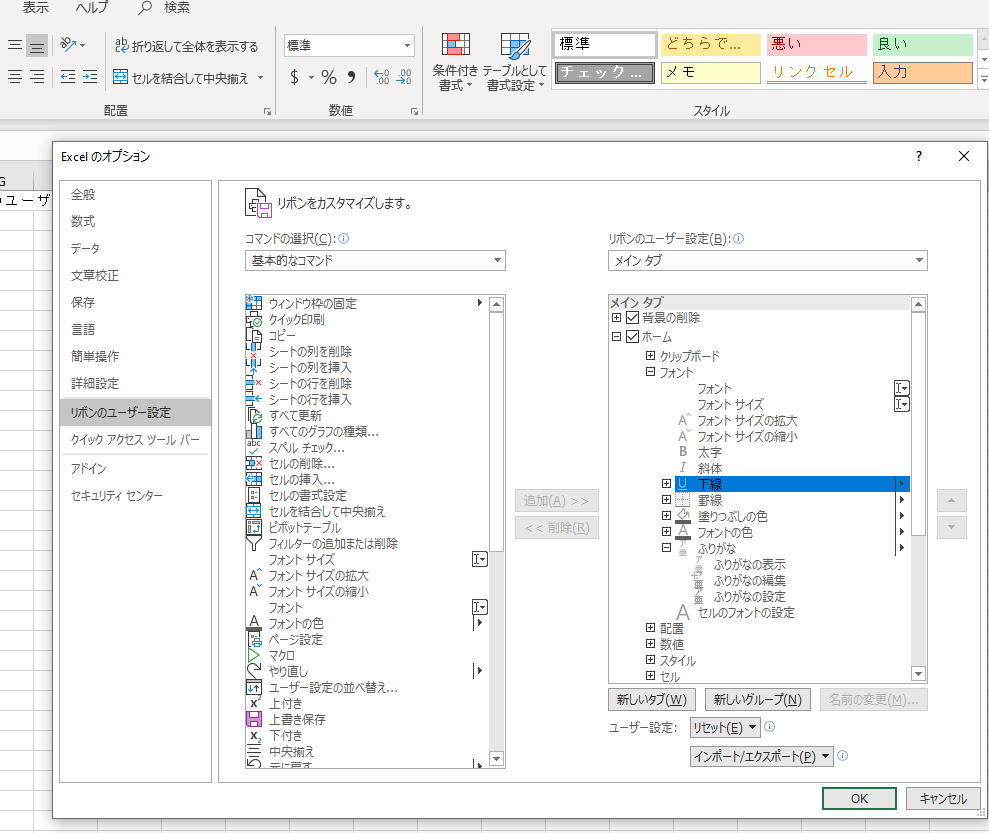Click merge and center cells in ribbon
Screen dimensions: 989x833
tap(181, 78)
